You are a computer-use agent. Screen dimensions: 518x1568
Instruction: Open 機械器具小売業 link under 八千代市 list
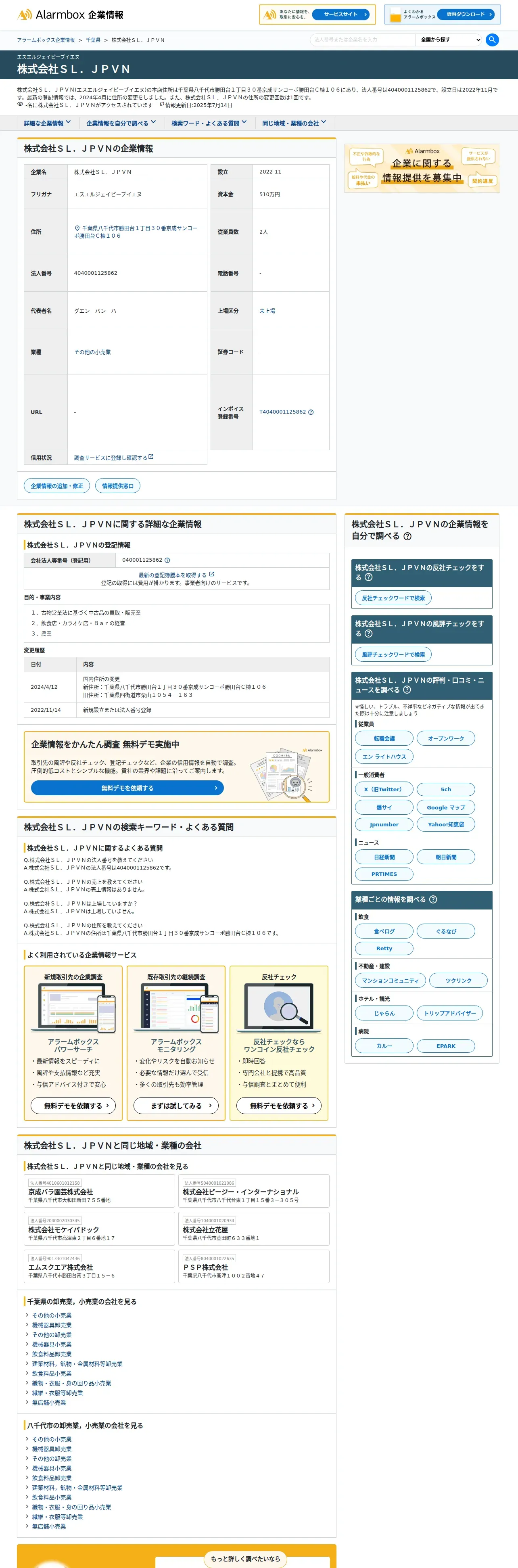point(52,1468)
